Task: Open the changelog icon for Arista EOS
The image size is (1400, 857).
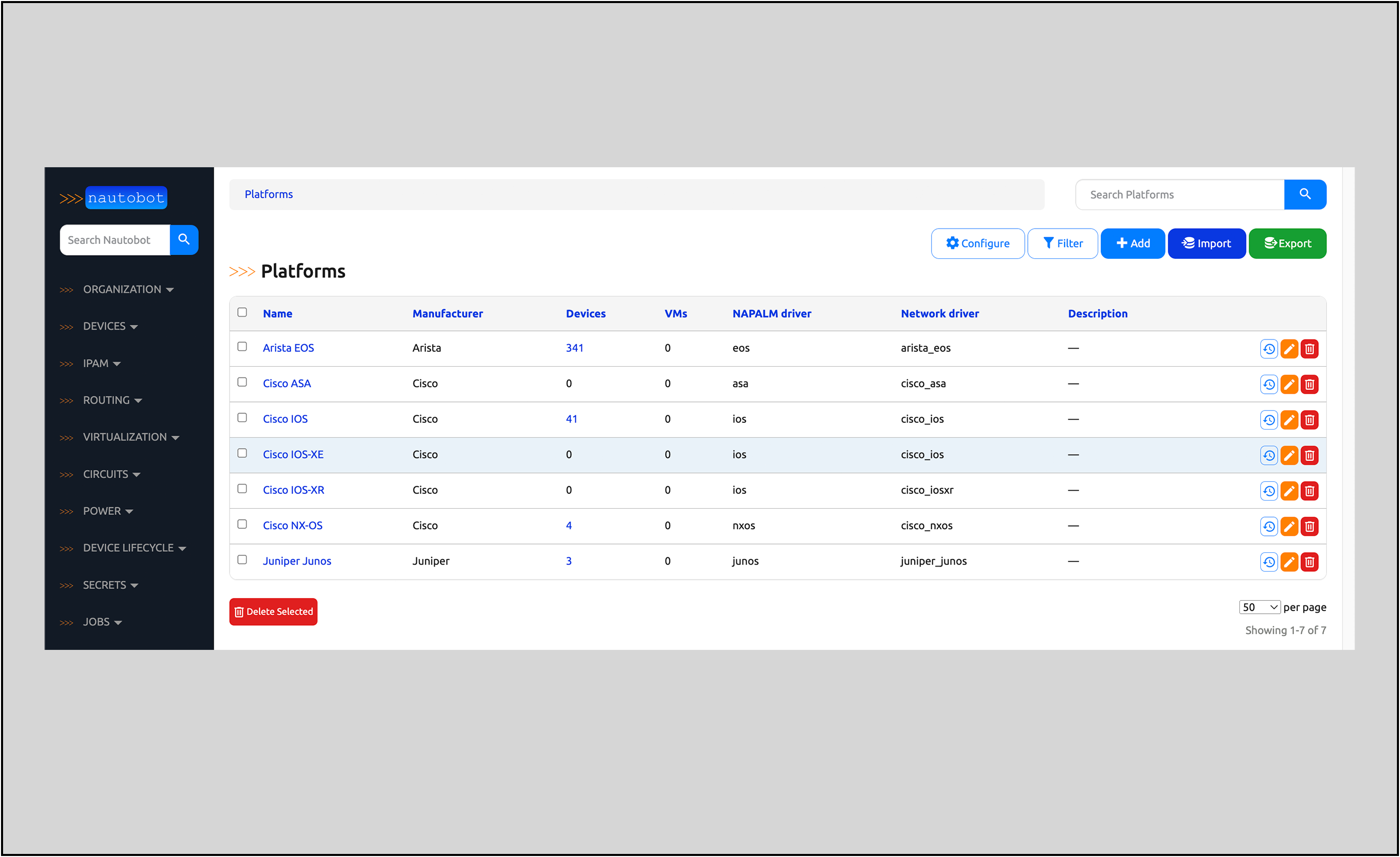Action: point(1269,348)
